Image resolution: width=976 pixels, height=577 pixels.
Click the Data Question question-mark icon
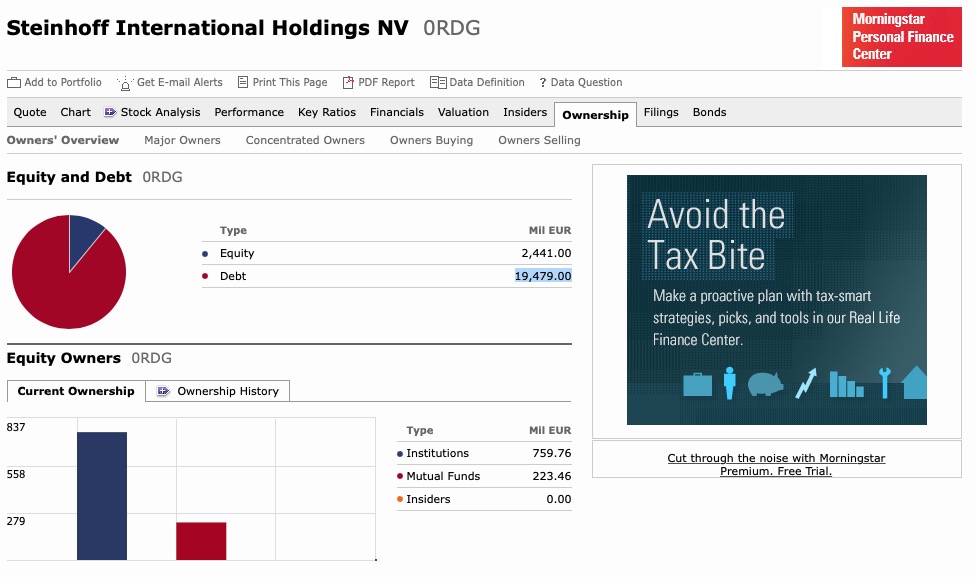(542, 83)
